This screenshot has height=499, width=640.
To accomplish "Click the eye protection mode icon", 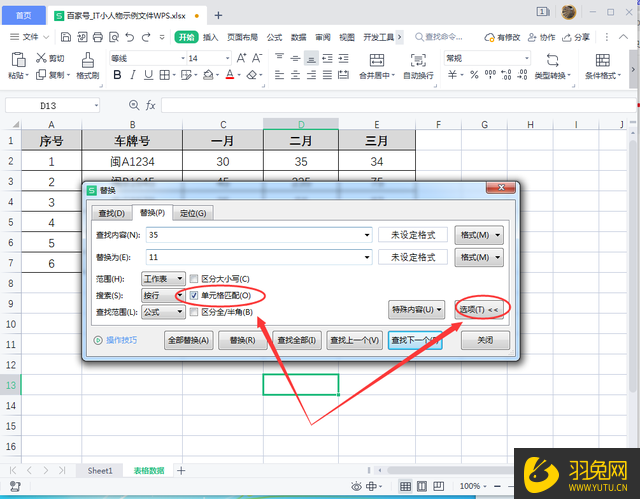I will [x=356, y=486].
